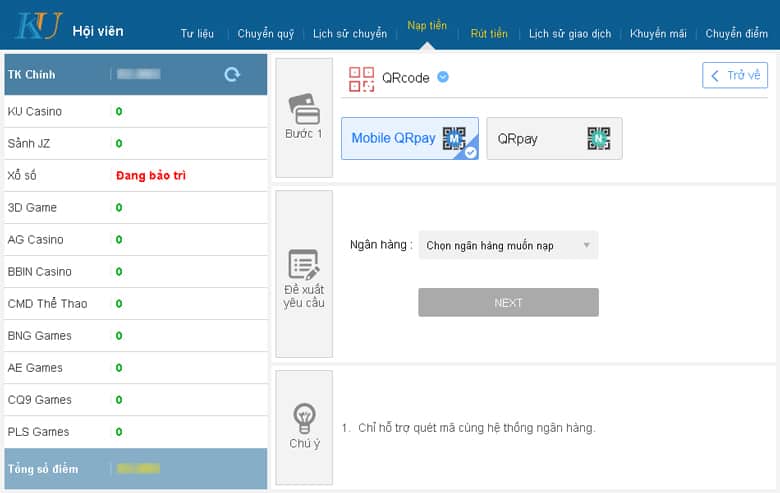Click the Mobile QRpay QR icon
This screenshot has height=493, width=780.
[454, 138]
